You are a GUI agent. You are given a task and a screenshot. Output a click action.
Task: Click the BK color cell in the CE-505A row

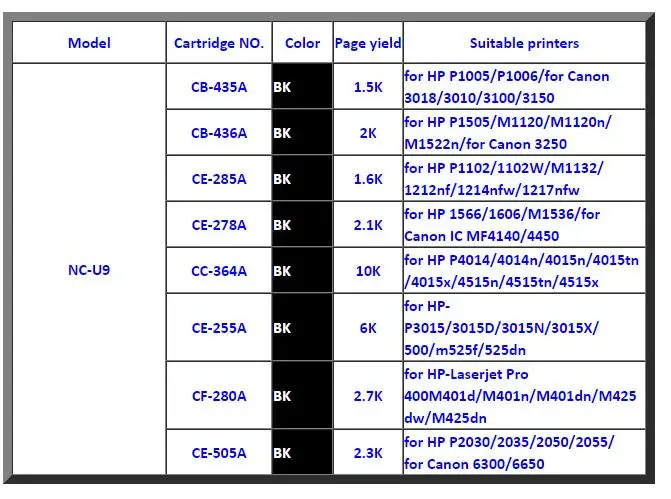[303, 453]
